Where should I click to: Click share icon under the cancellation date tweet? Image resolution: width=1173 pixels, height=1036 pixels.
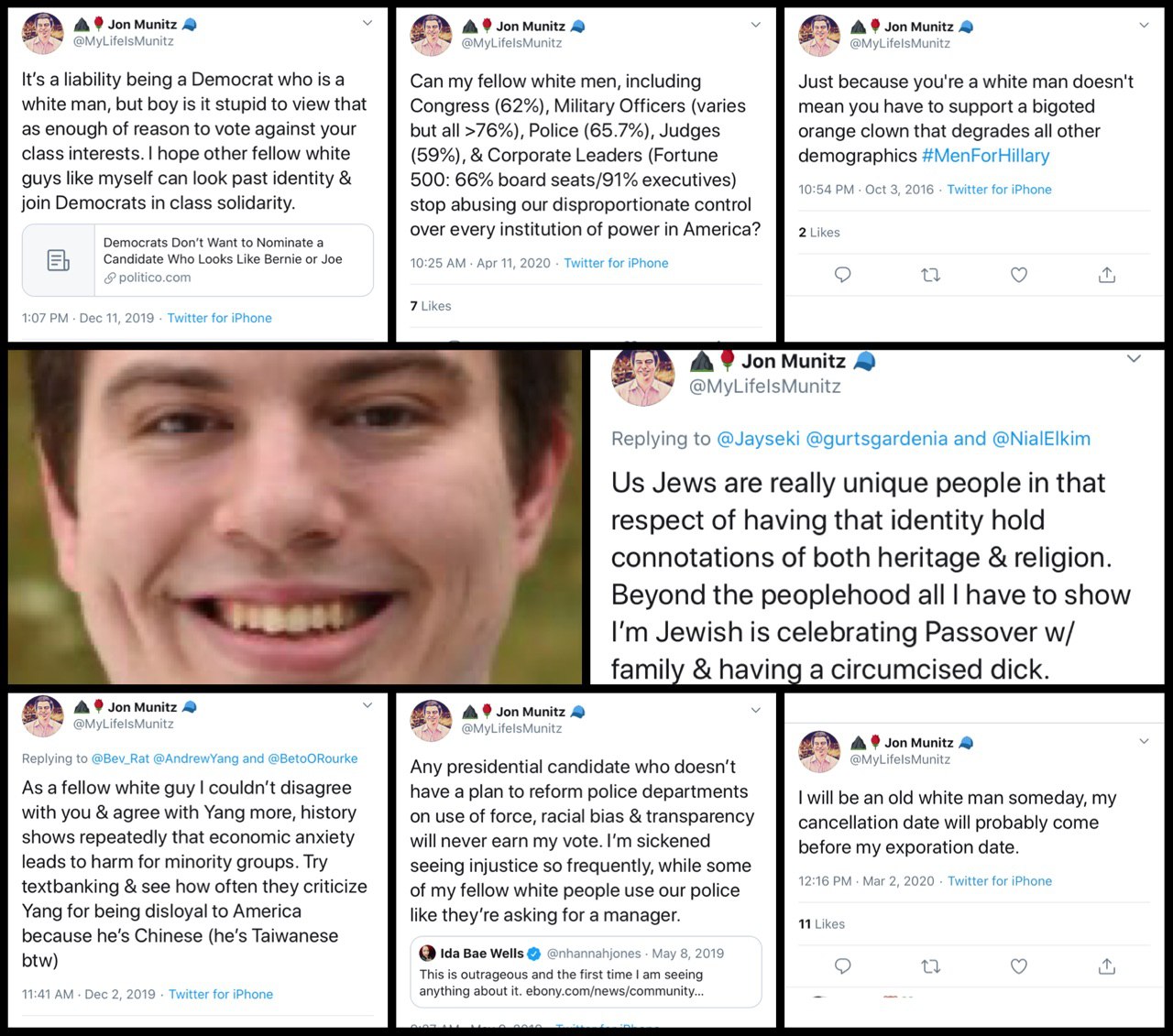pyautogui.click(x=1107, y=966)
